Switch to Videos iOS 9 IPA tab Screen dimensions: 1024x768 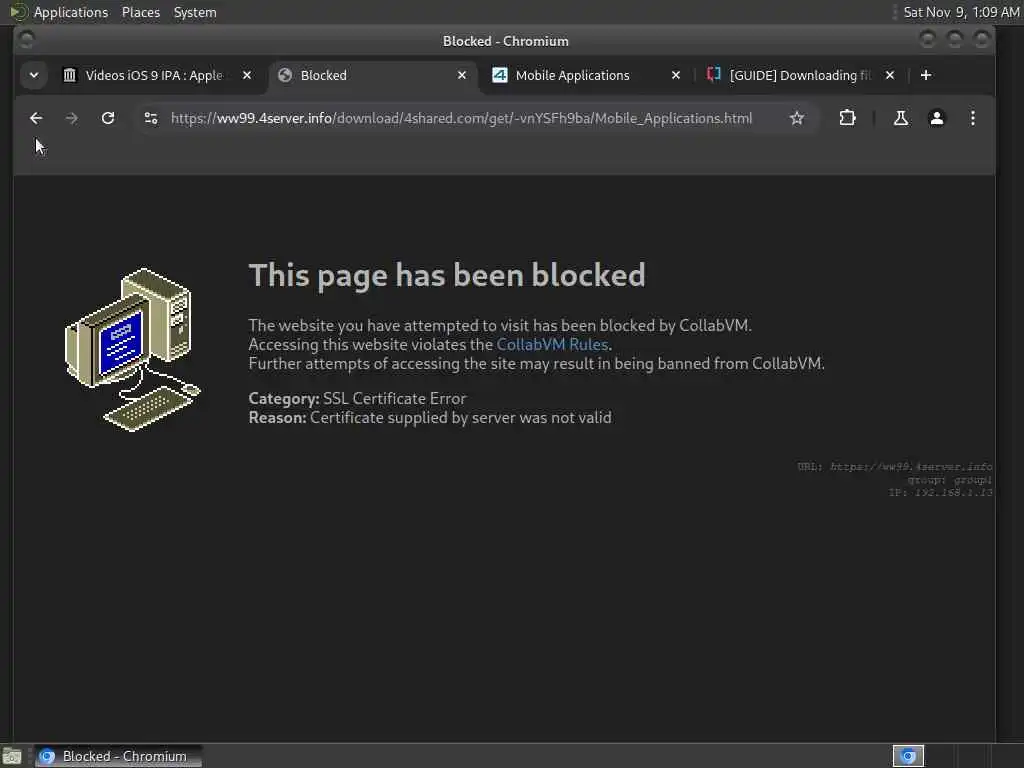(153, 75)
